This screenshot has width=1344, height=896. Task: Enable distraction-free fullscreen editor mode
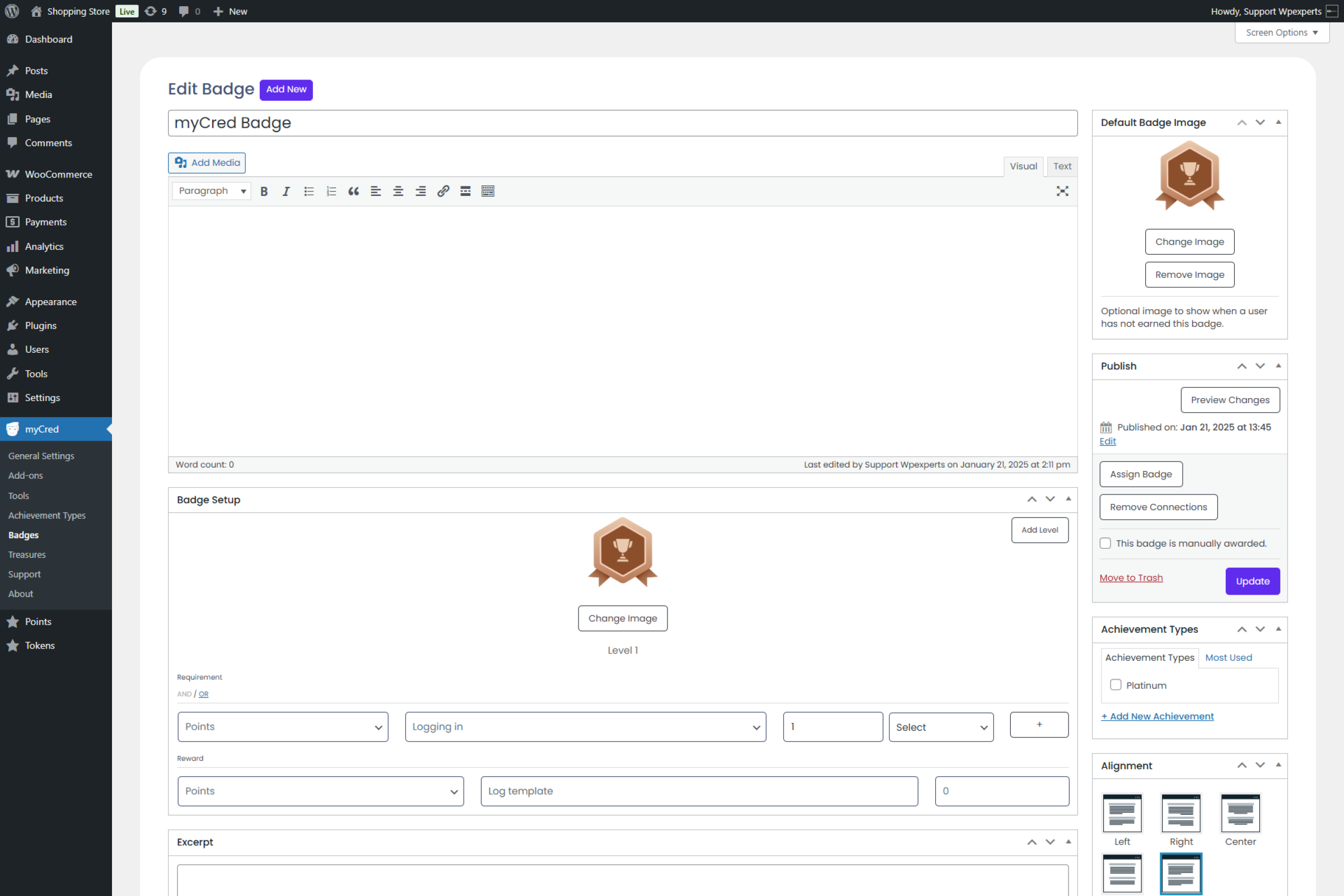[x=1062, y=192]
